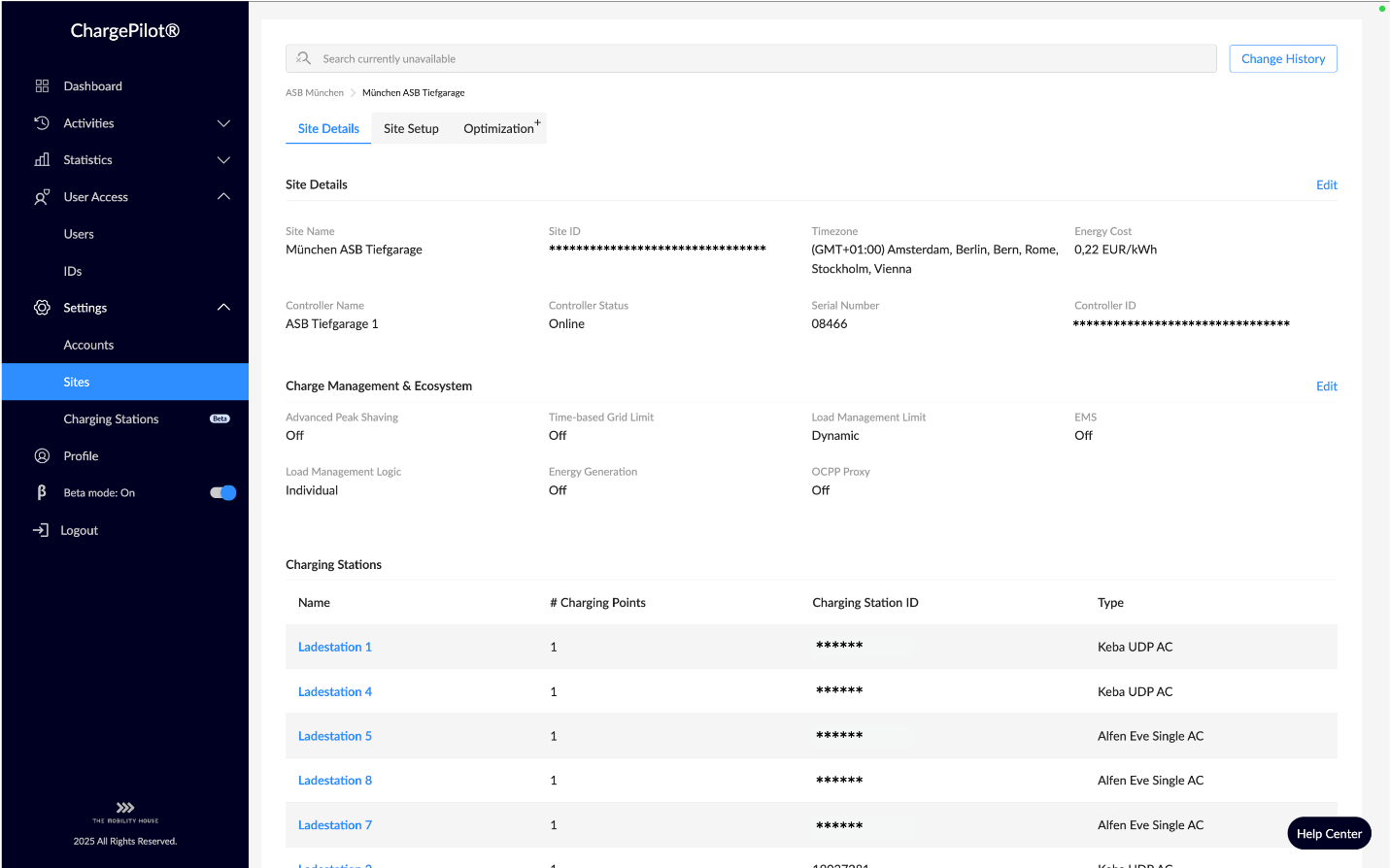Click the ChargePilot® logo title
The image size is (1390, 868).
point(125,31)
